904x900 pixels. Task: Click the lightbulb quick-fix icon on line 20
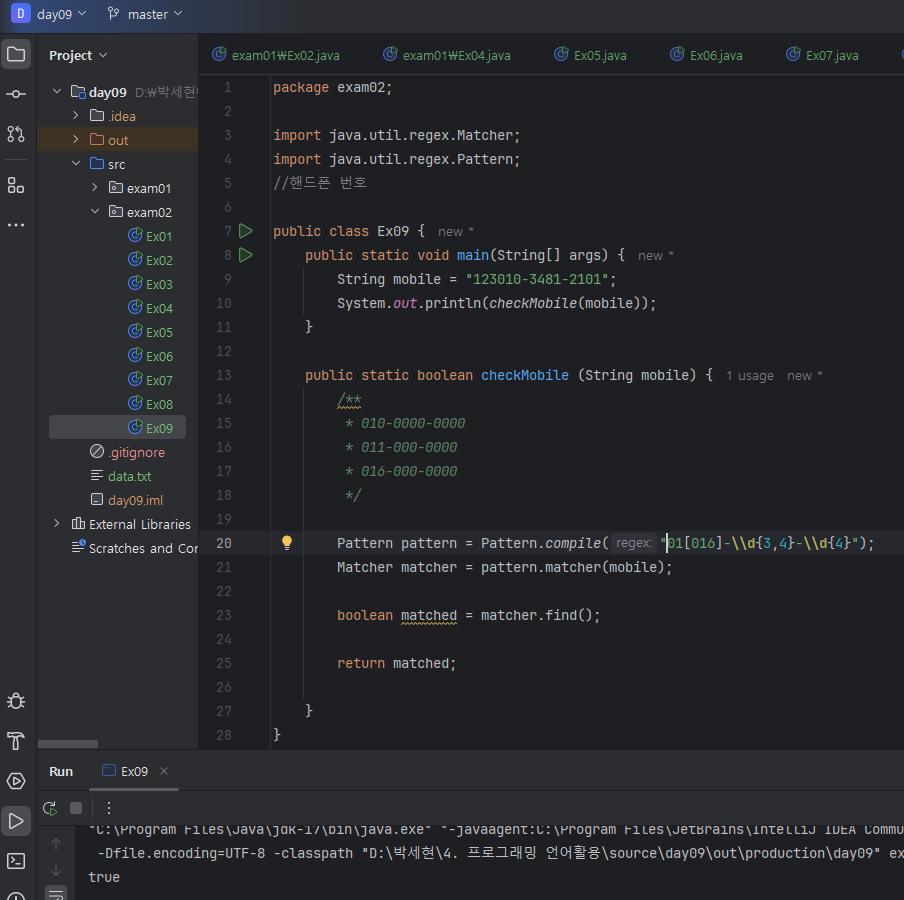(287, 543)
